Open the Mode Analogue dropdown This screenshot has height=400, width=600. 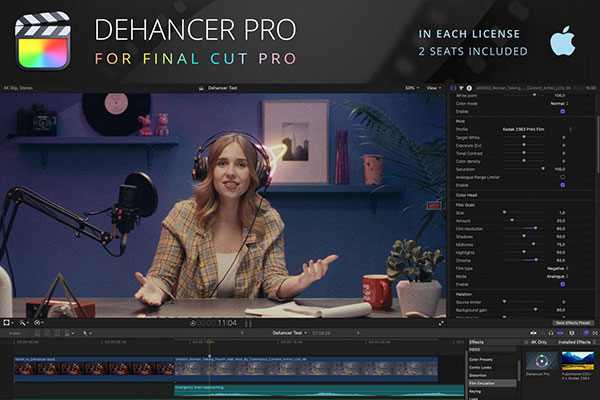pyautogui.click(x=558, y=276)
